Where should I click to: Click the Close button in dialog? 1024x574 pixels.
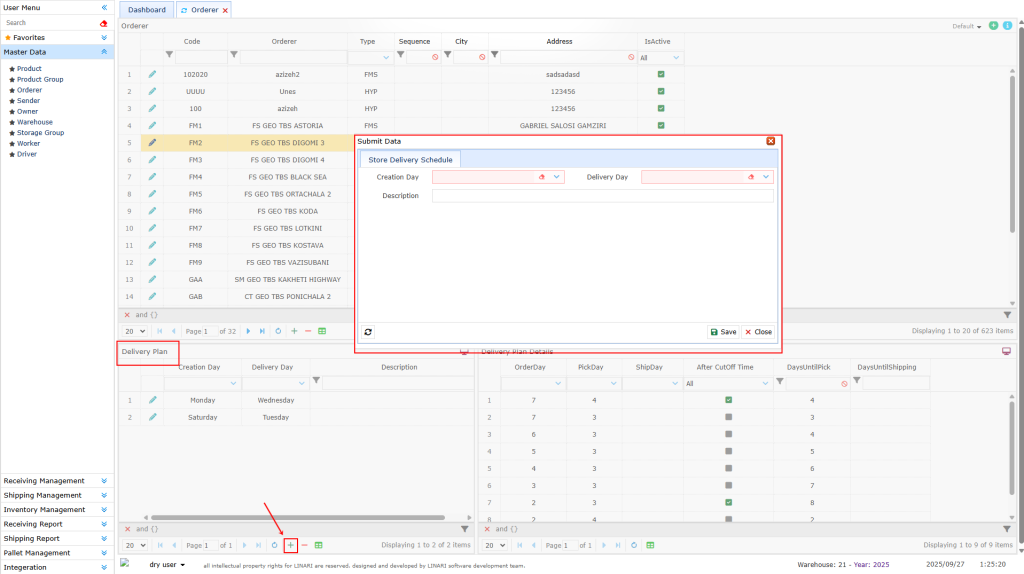point(758,332)
